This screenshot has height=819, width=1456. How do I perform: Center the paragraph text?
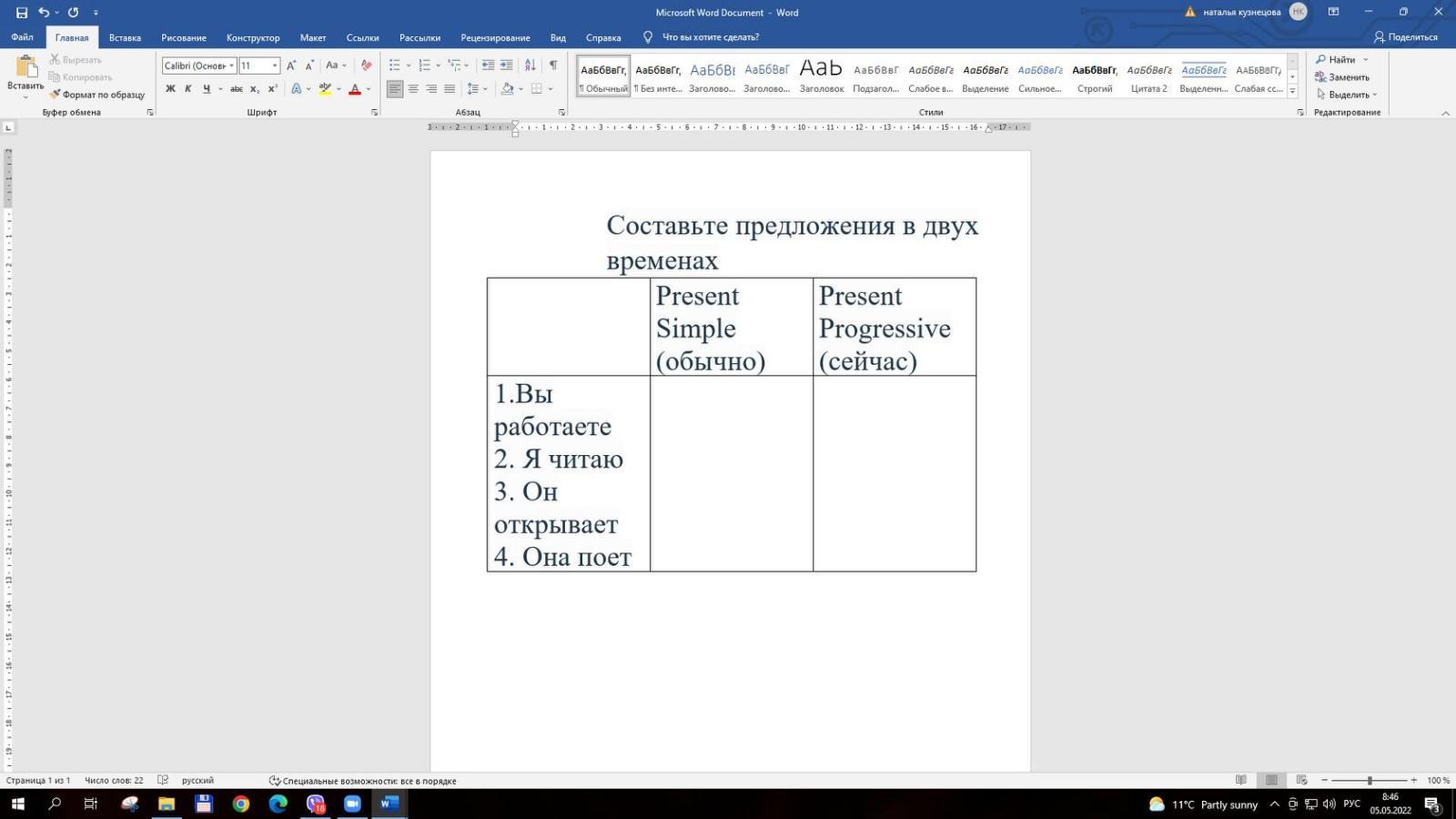pyautogui.click(x=413, y=89)
